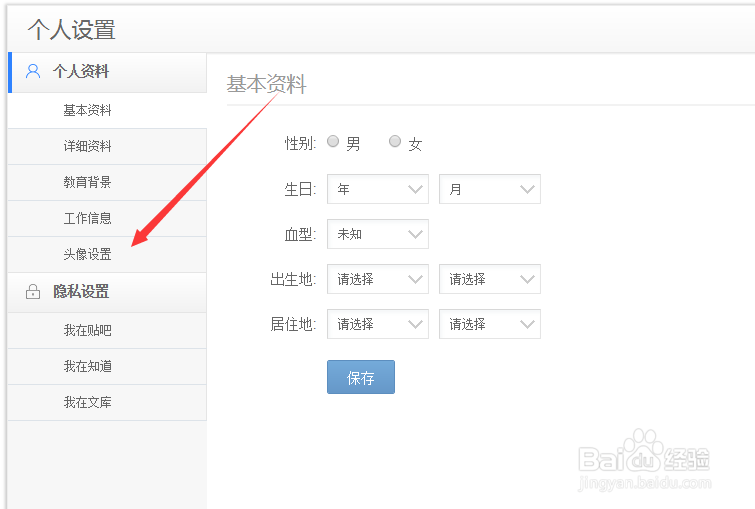Click the lock icon beside 隐私设置
Viewport: 755px width, 509px height.
click(x=33, y=291)
